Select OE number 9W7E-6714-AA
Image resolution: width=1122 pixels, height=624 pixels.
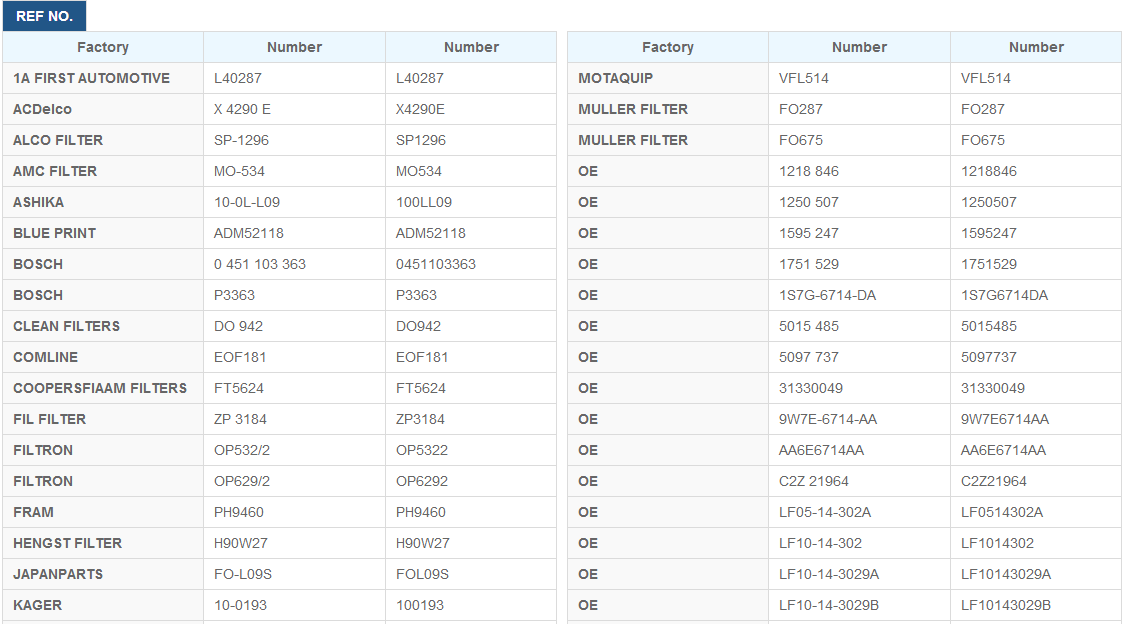pos(828,419)
